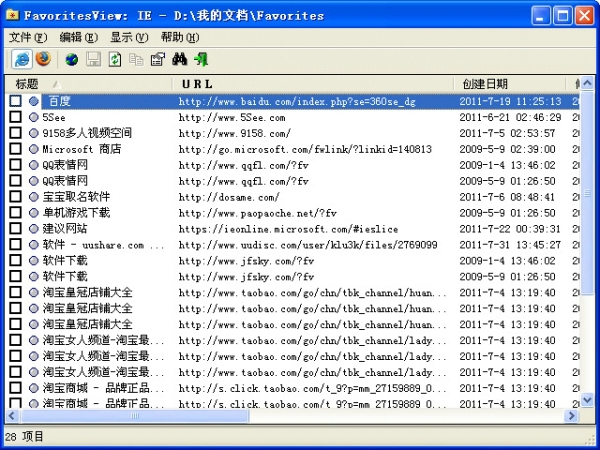Viewport: 600px width, 450px height.
Task: Open the 显示(V) menu
Action: point(129,37)
